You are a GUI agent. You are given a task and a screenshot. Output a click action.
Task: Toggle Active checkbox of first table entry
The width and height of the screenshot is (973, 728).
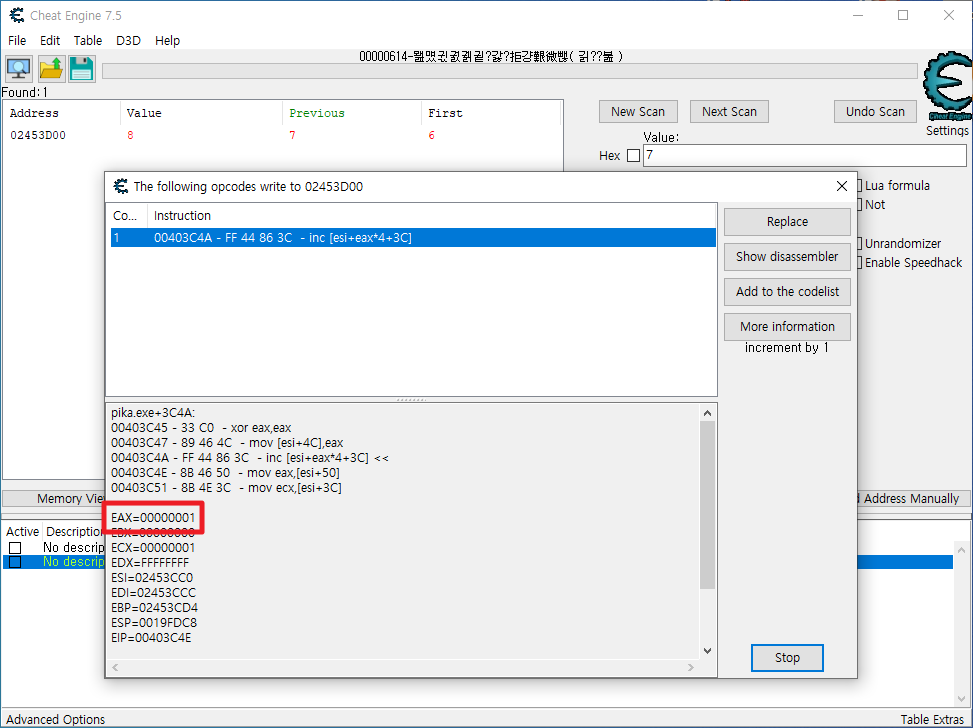[x=15, y=547]
